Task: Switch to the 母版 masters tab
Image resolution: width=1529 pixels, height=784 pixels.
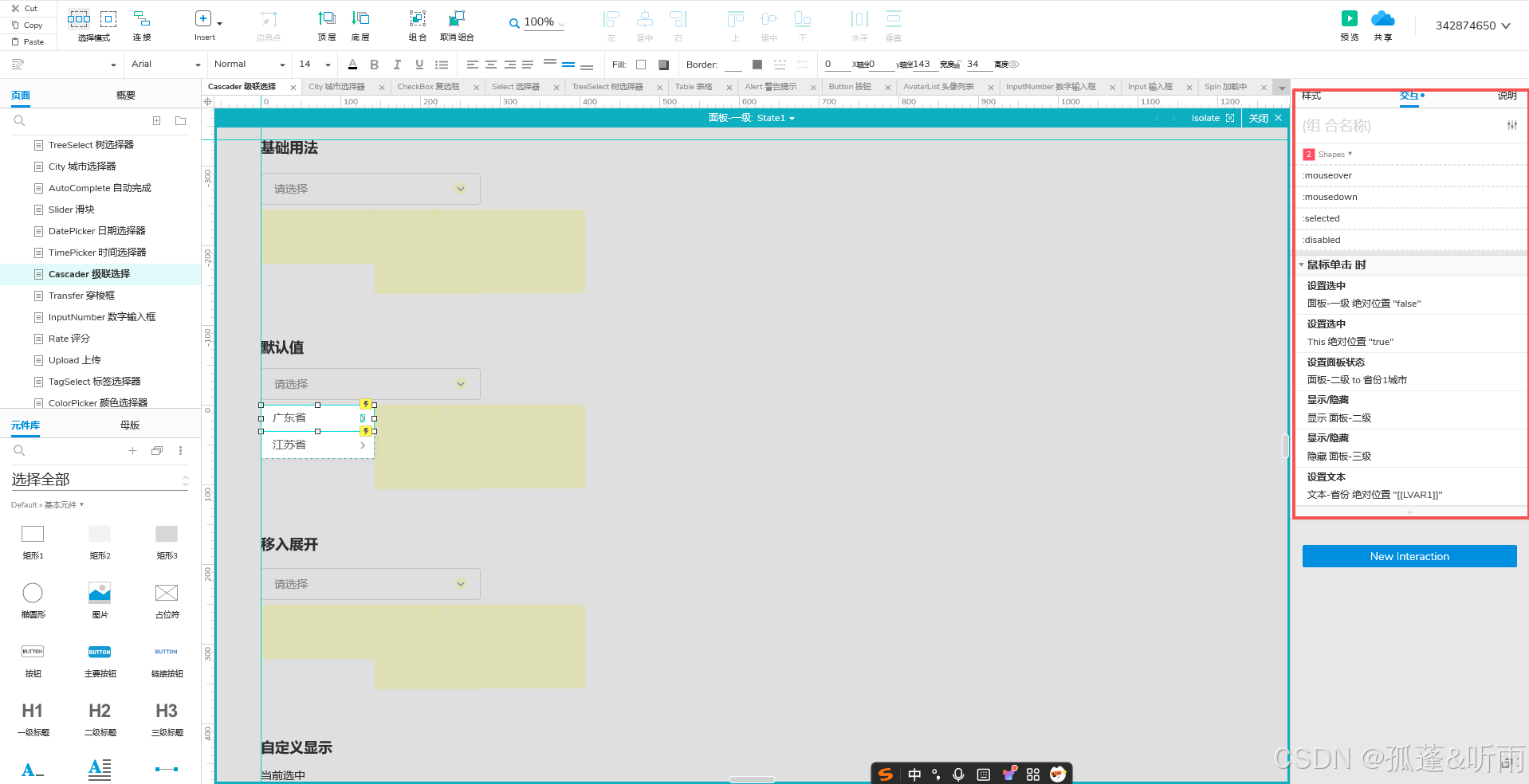Action: [x=130, y=425]
